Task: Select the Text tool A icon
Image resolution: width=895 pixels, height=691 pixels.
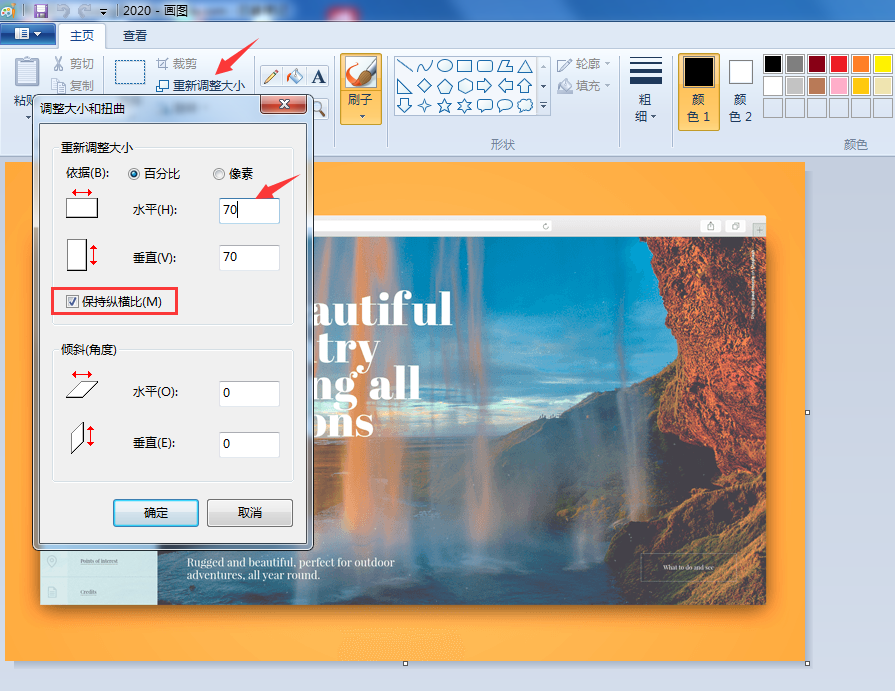Action: (319, 76)
